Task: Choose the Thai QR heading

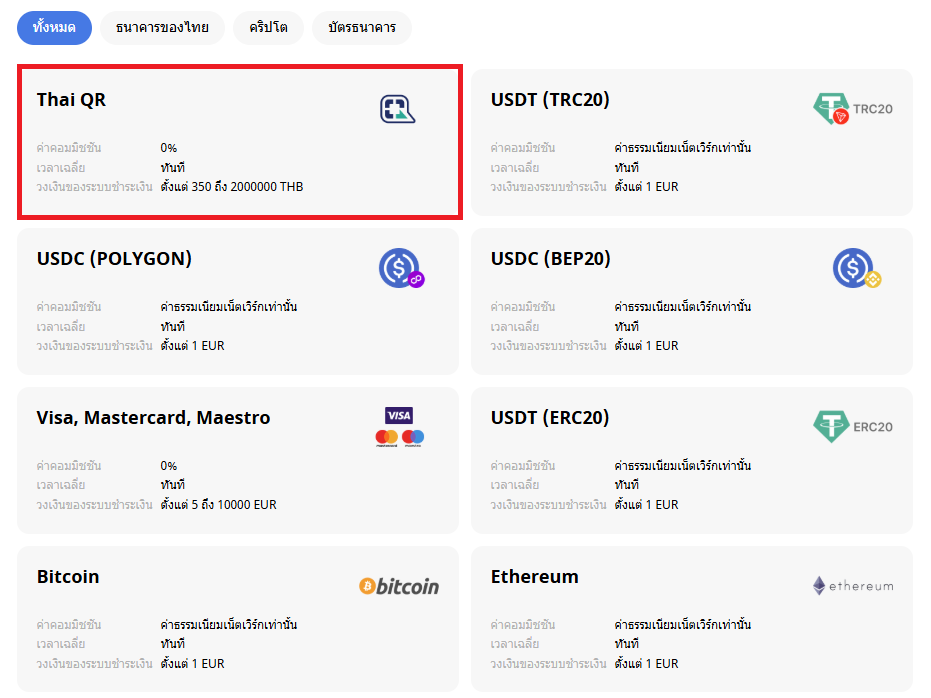Action: [x=71, y=100]
